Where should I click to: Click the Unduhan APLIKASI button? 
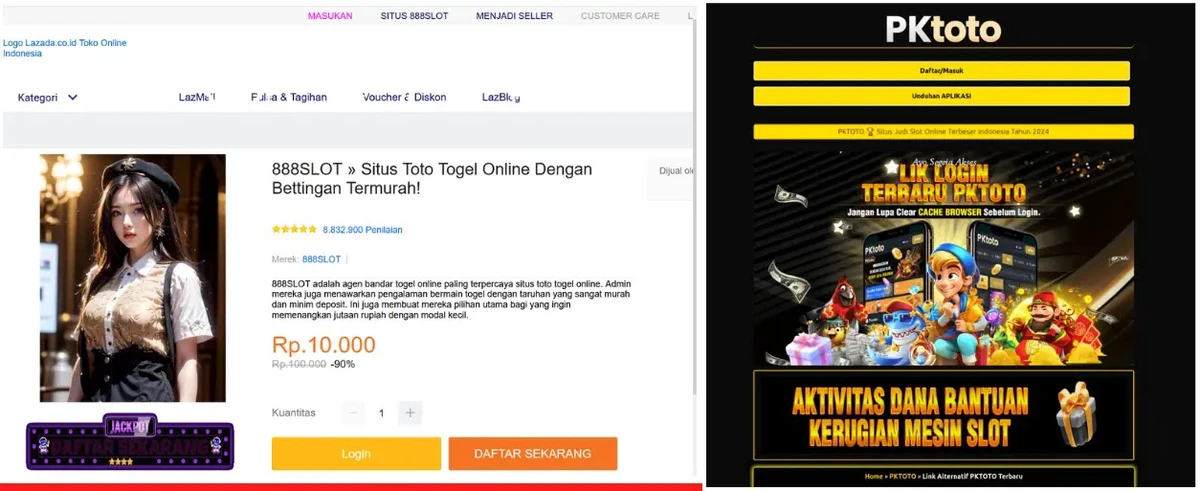point(941,96)
